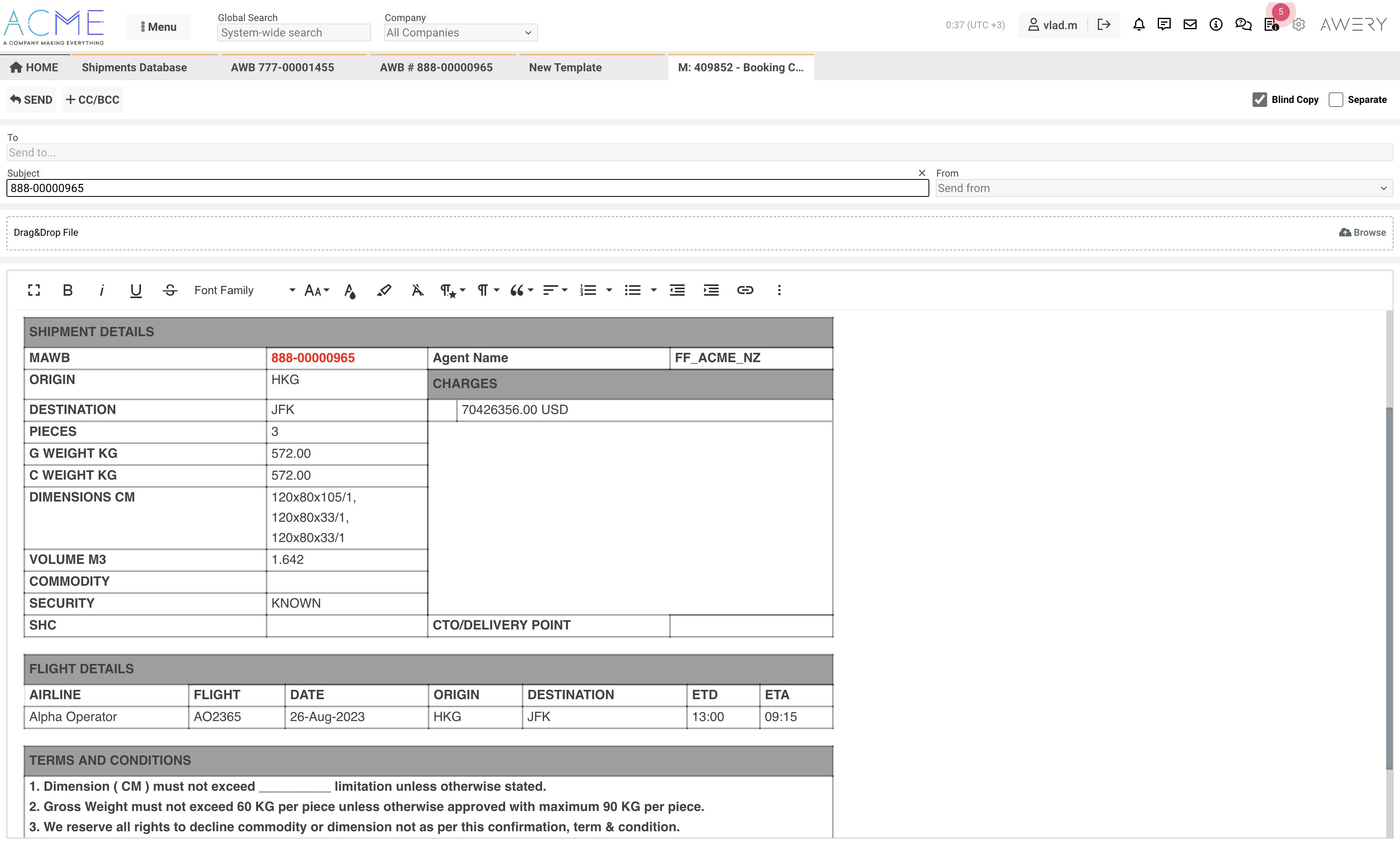1400x845 pixels.
Task: Switch to Shipments Database tab
Action: (134, 67)
